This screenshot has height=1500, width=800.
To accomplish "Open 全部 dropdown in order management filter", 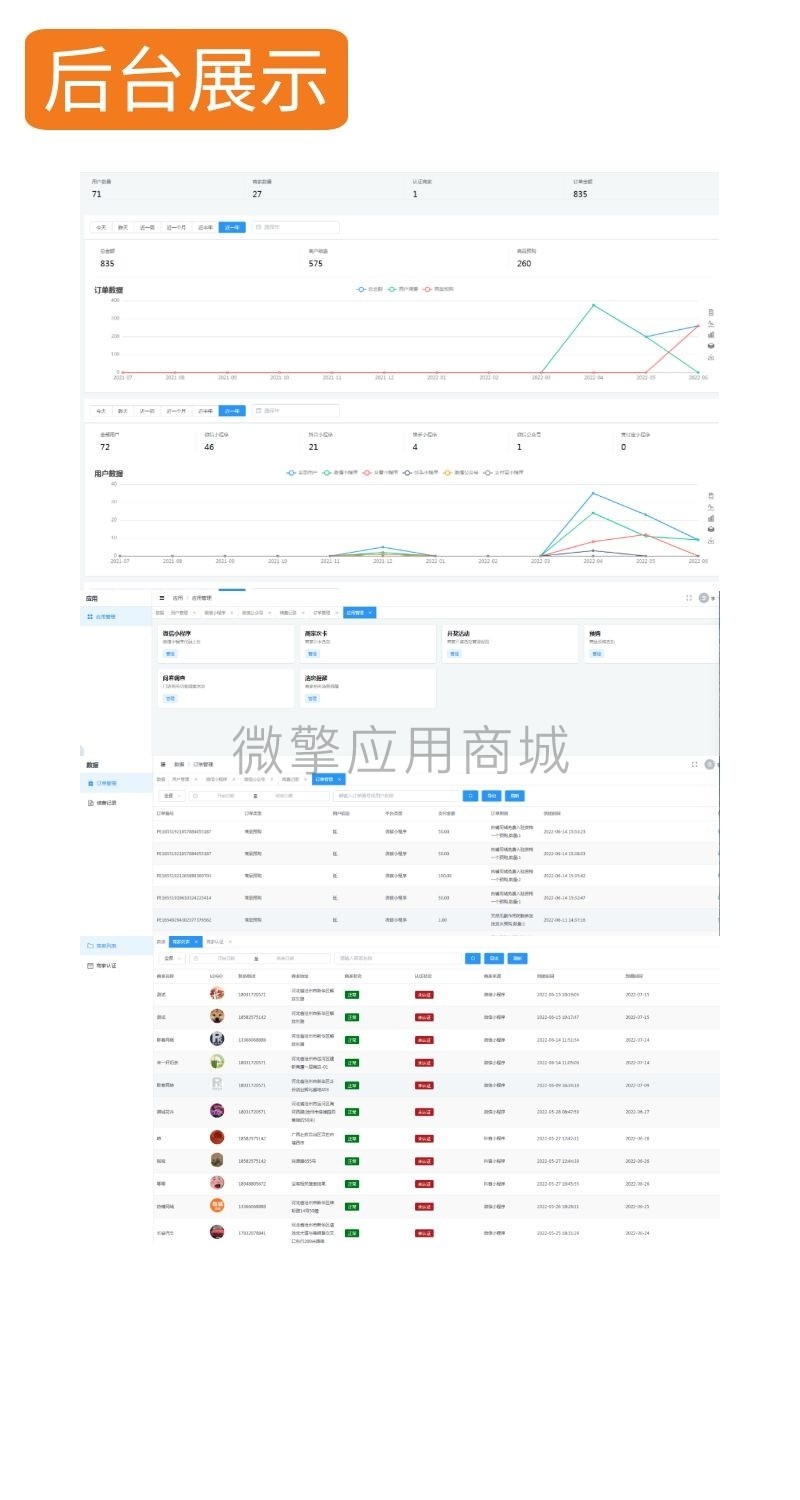I will tap(171, 796).
